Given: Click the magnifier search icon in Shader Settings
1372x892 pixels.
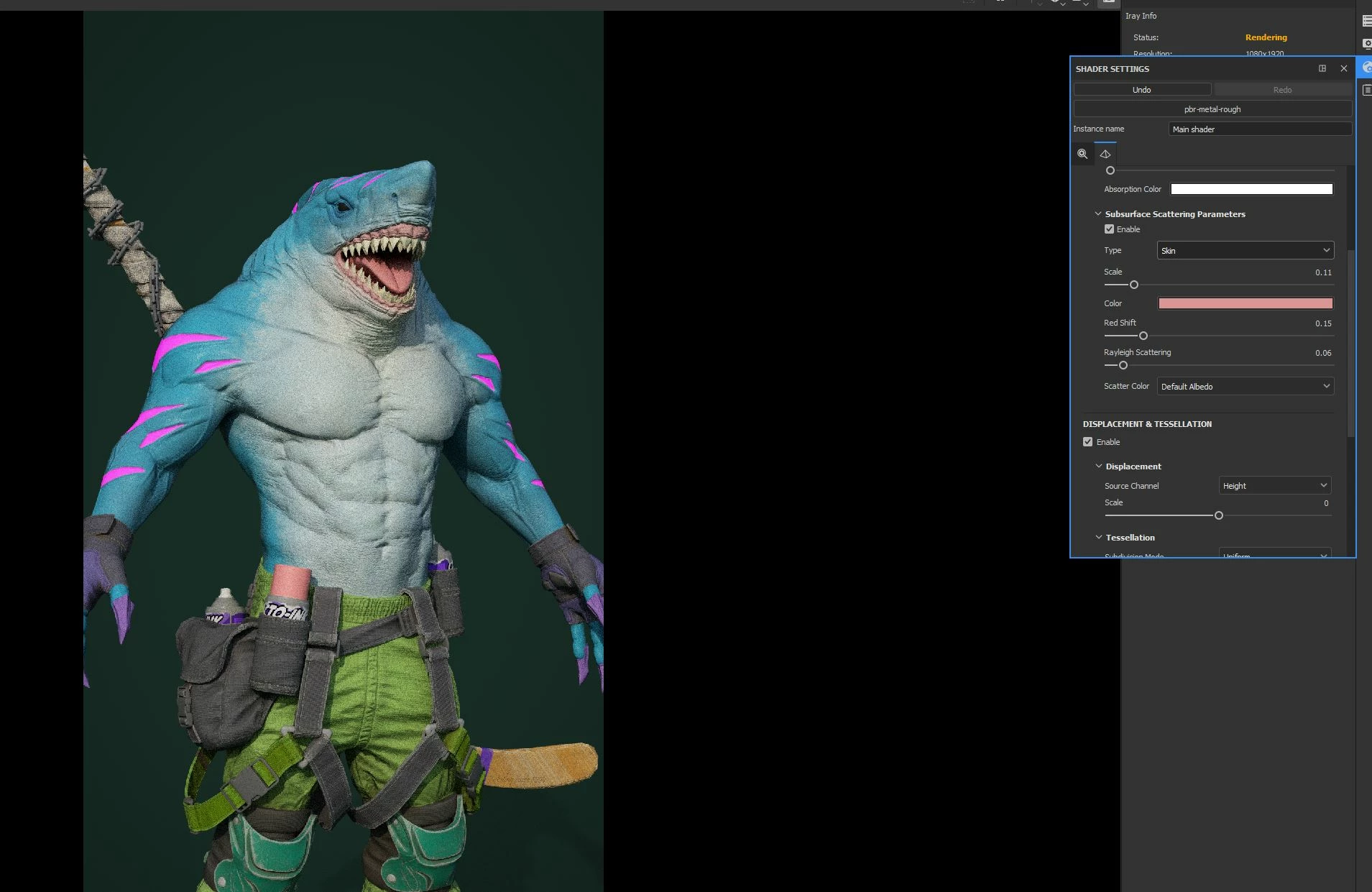Looking at the screenshot, I should coord(1082,154).
